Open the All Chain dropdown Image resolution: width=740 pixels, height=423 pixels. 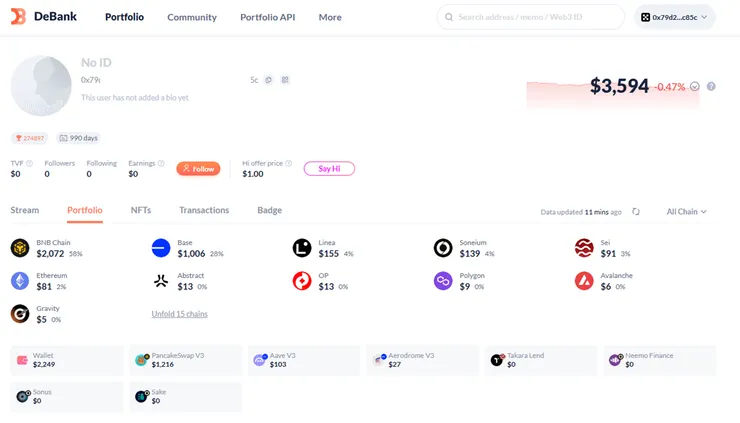point(686,212)
